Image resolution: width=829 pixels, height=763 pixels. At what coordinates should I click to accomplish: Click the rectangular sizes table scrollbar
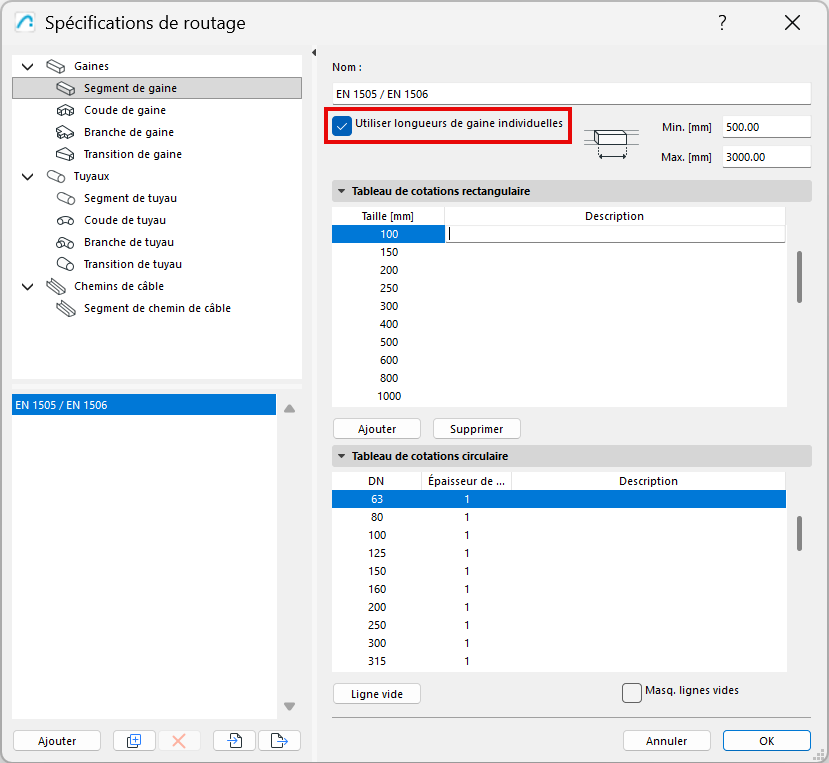click(799, 276)
